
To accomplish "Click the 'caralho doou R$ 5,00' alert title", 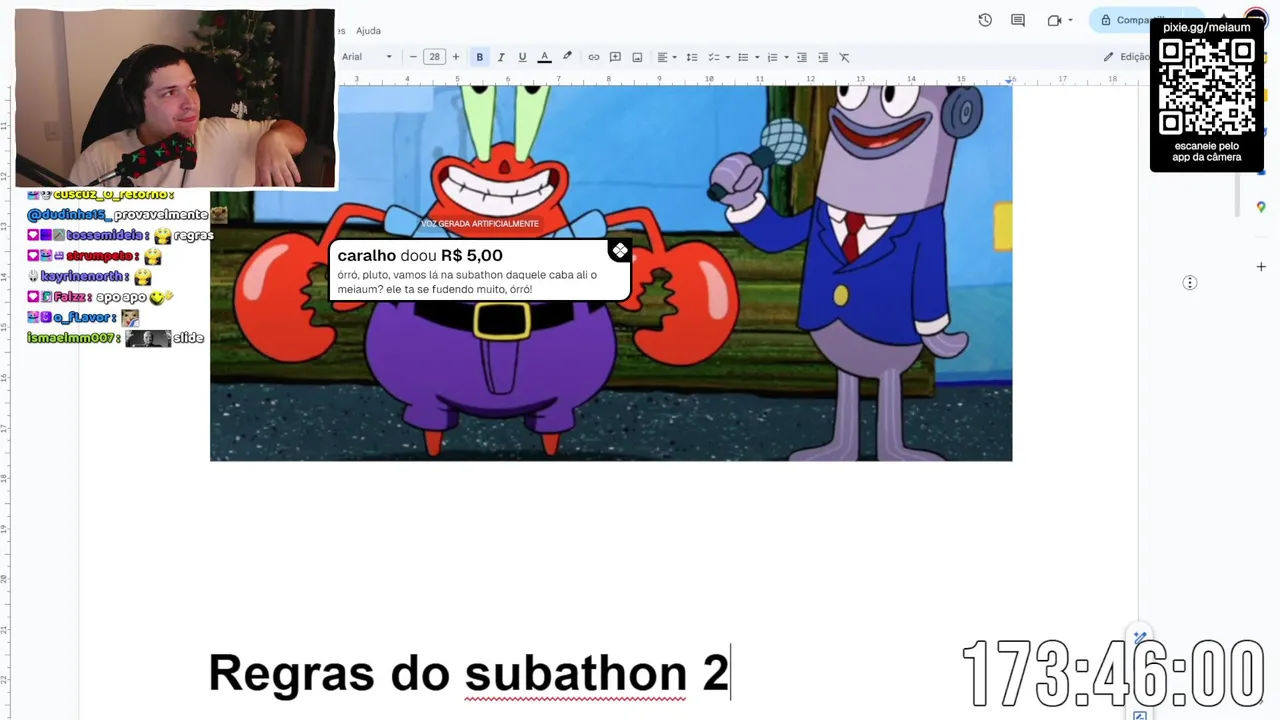I will (420, 256).
